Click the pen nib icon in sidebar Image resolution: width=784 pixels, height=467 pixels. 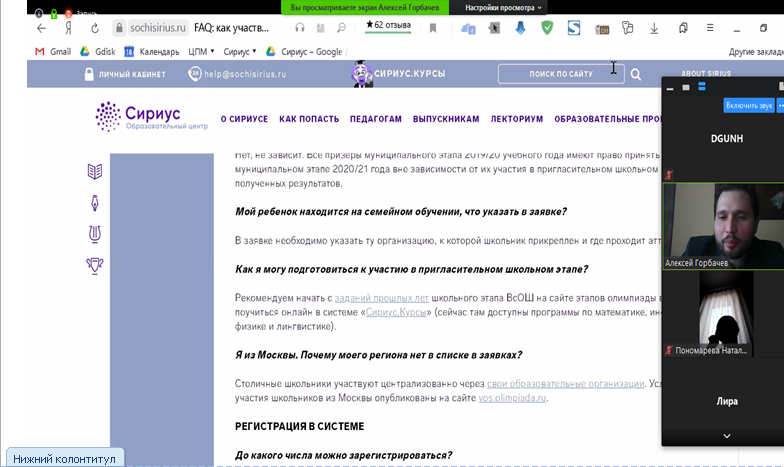tap(94, 203)
